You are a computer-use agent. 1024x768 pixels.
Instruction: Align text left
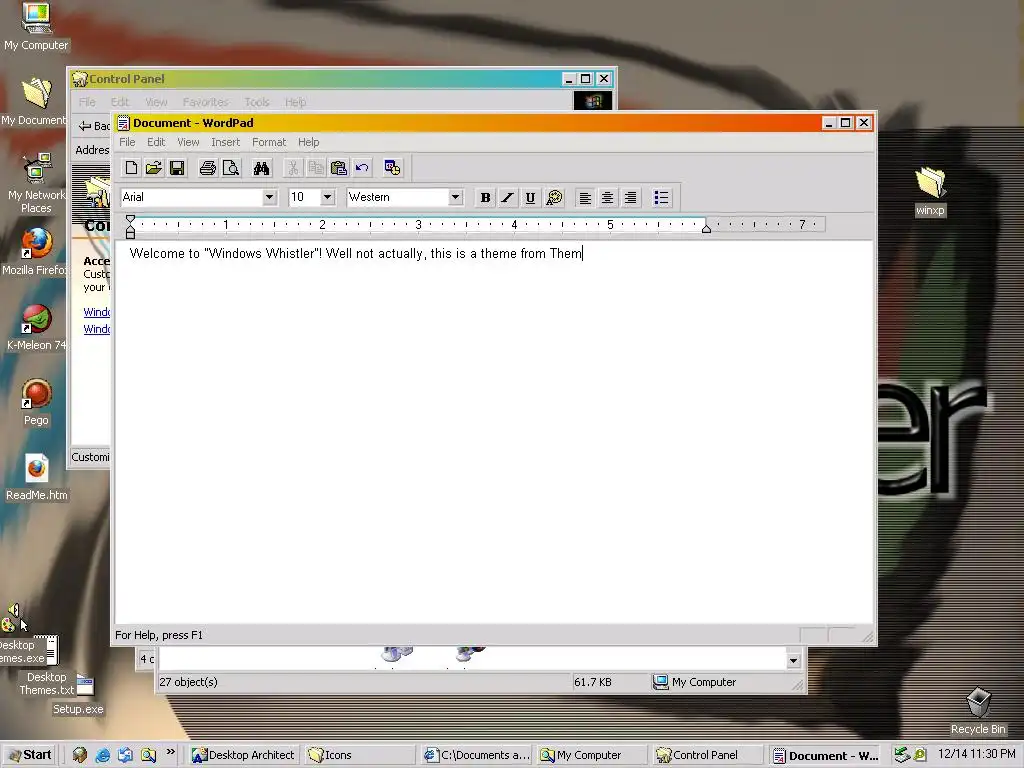click(x=585, y=197)
